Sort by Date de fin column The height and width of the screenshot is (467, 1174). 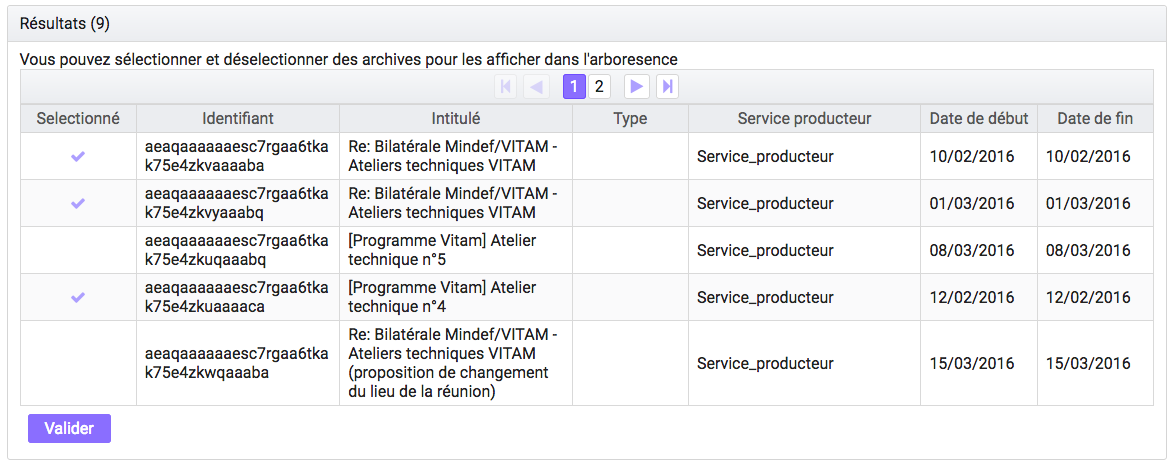1095,118
